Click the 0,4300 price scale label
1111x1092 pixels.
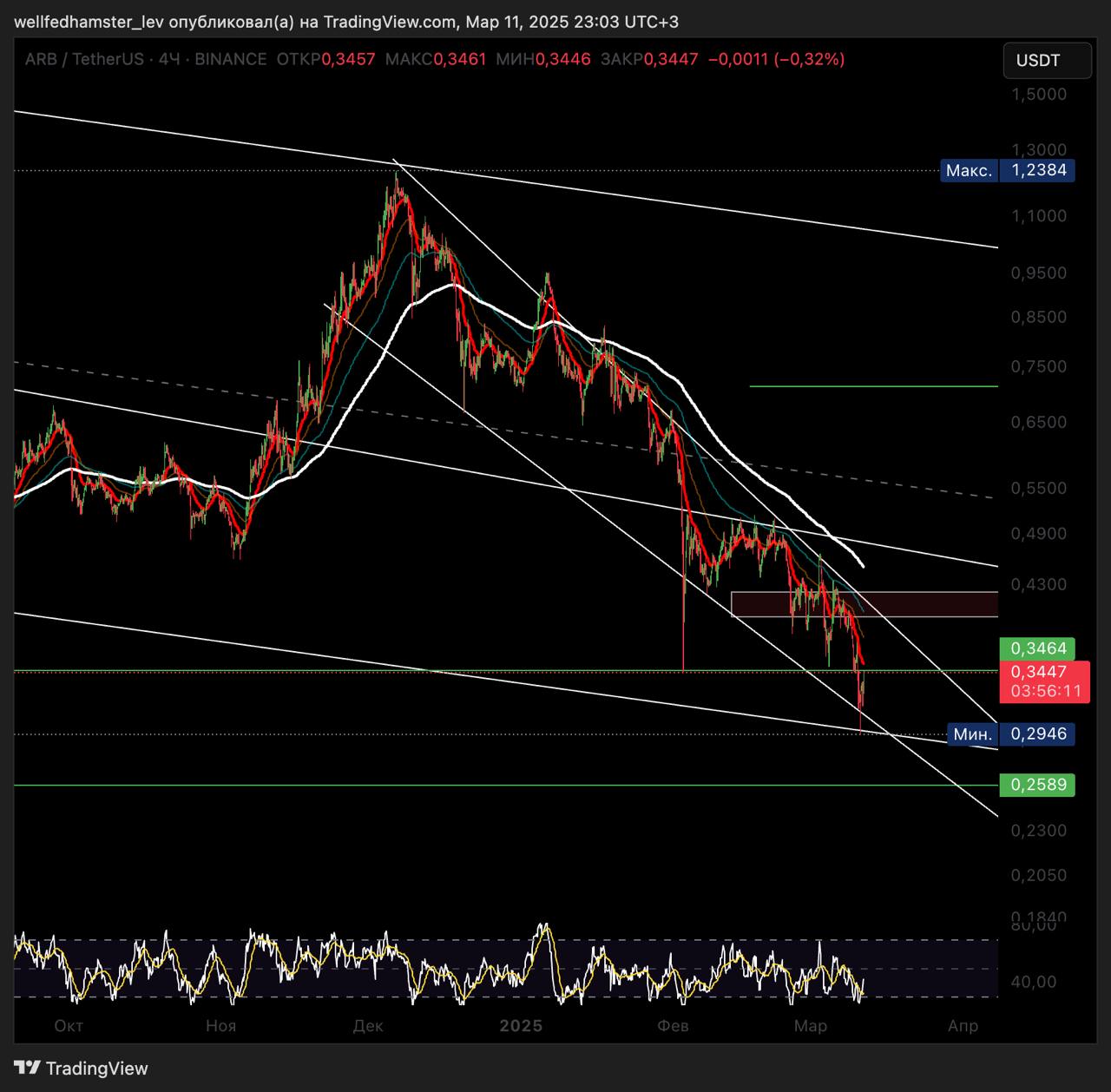(x=1039, y=584)
